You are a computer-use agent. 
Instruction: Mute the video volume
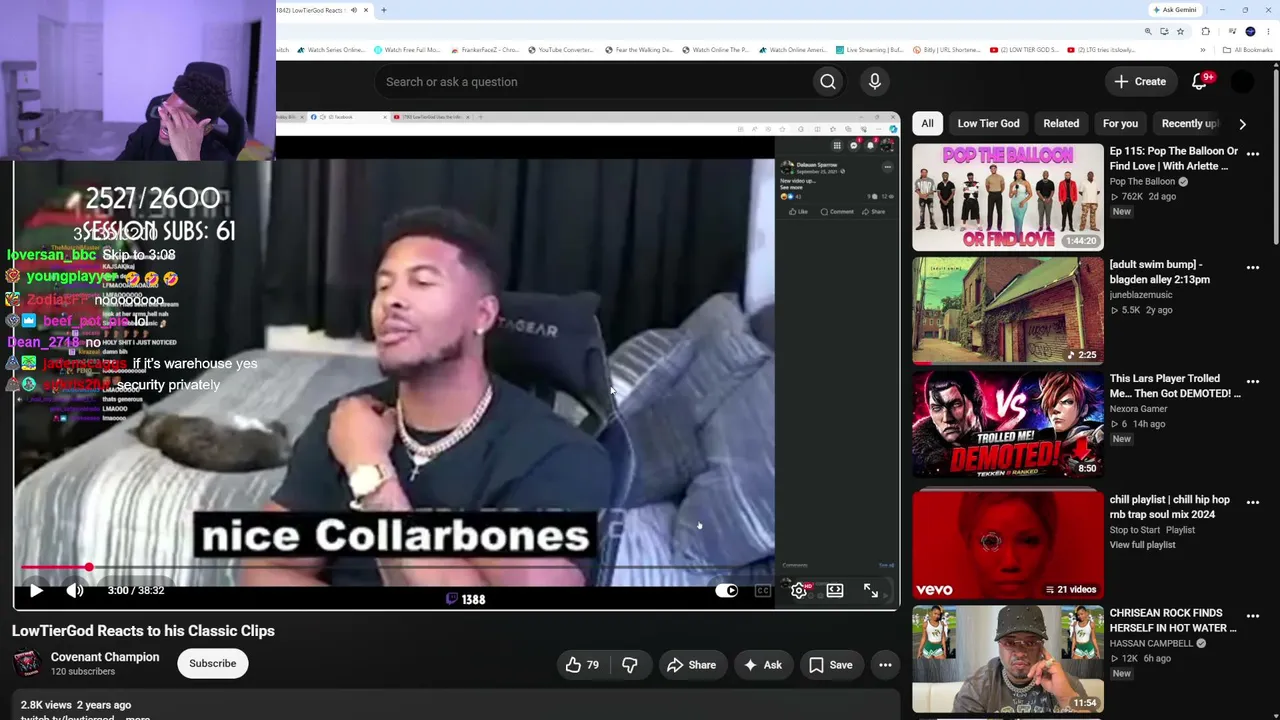(x=75, y=590)
